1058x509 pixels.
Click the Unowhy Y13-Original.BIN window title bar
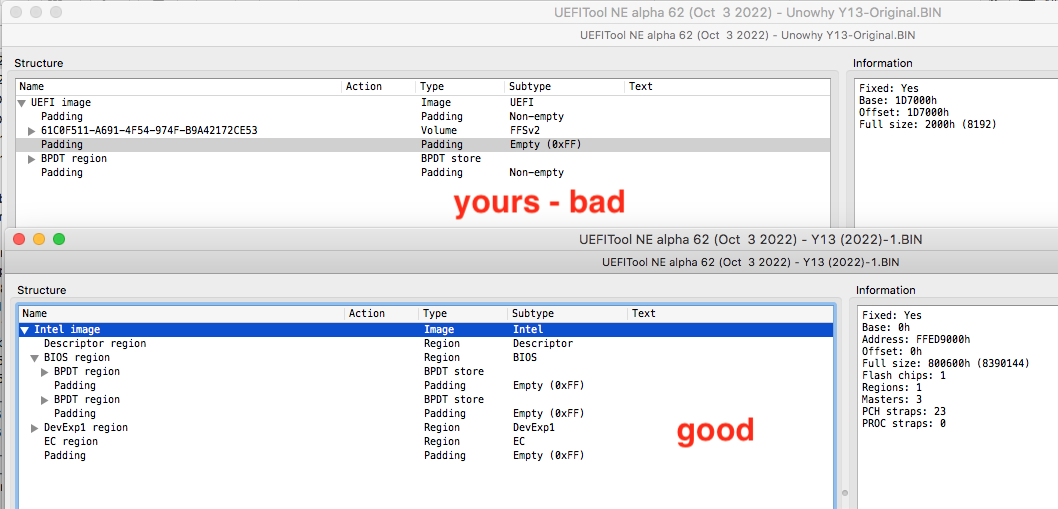(x=529, y=12)
